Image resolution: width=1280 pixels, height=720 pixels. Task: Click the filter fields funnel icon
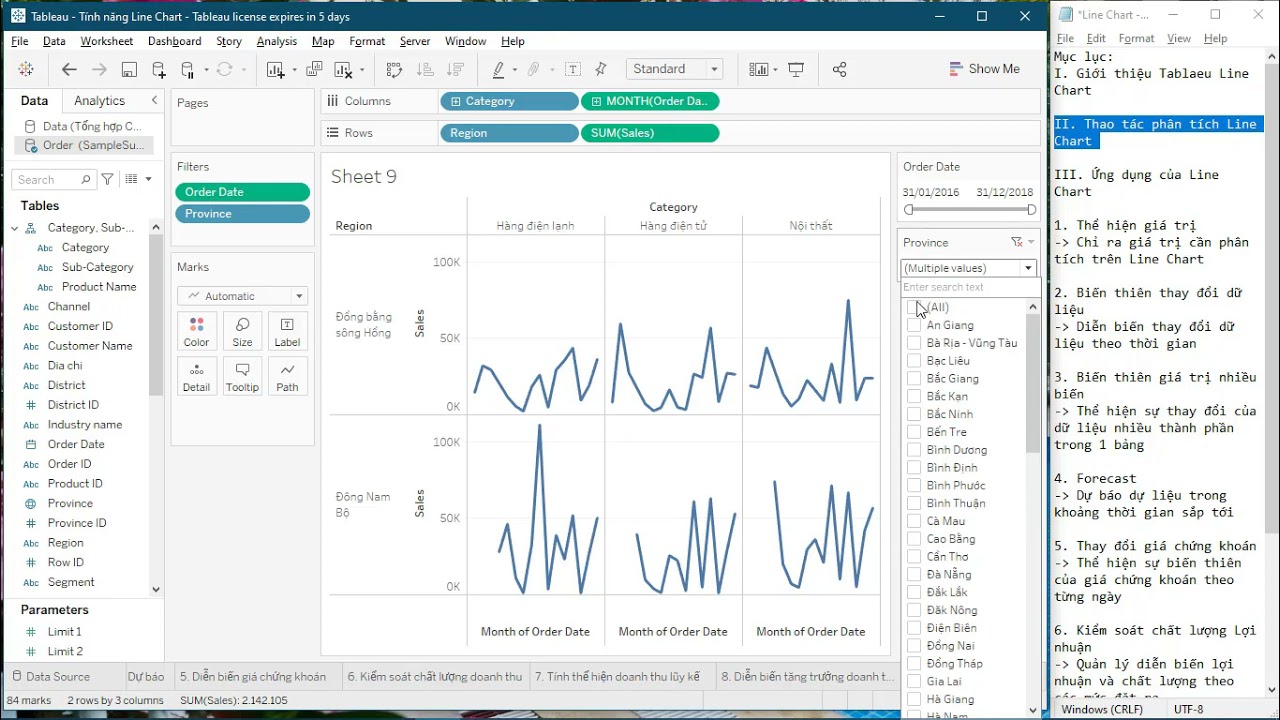[x=108, y=179]
